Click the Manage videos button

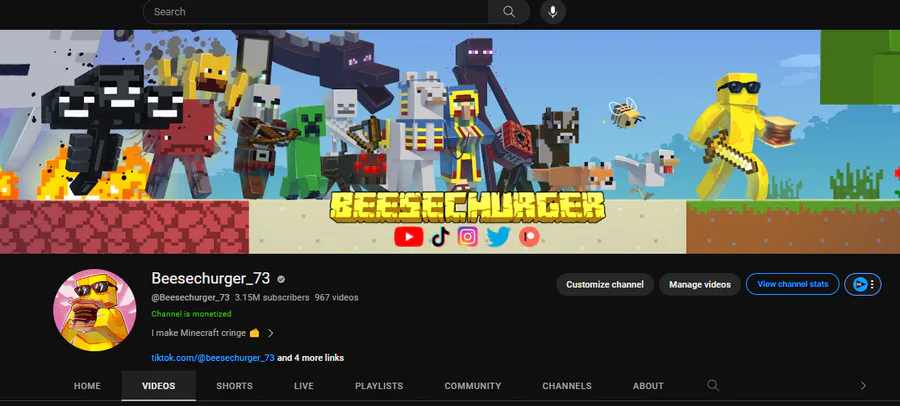(700, 284)
